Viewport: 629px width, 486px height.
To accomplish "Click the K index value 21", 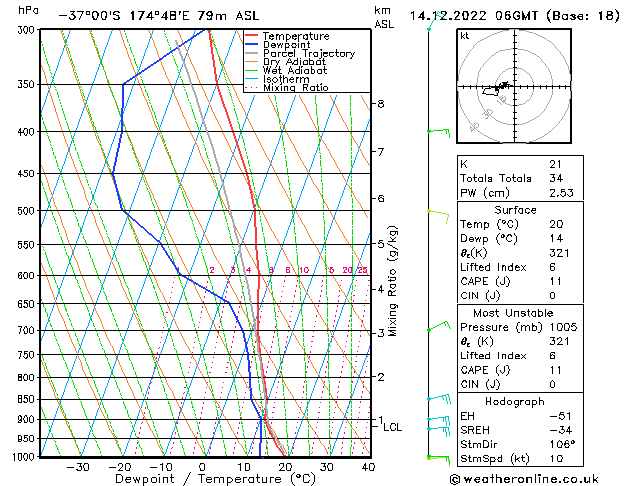I will (x=556, y=164).
